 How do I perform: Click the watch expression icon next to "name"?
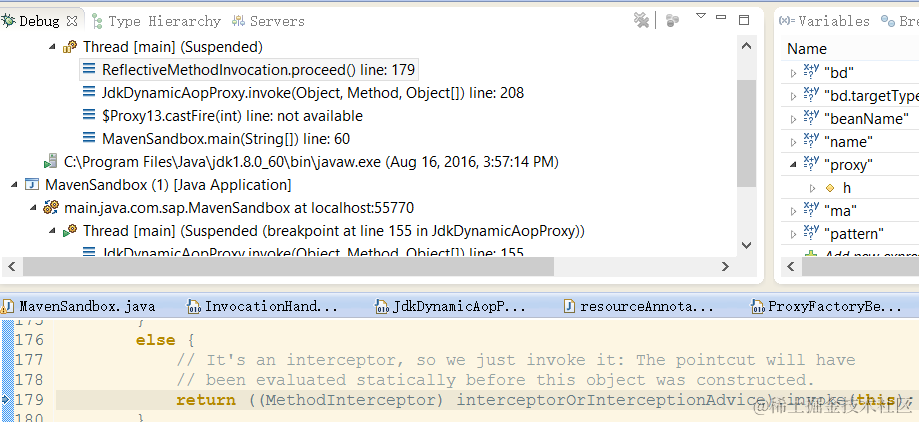(811, 140)
